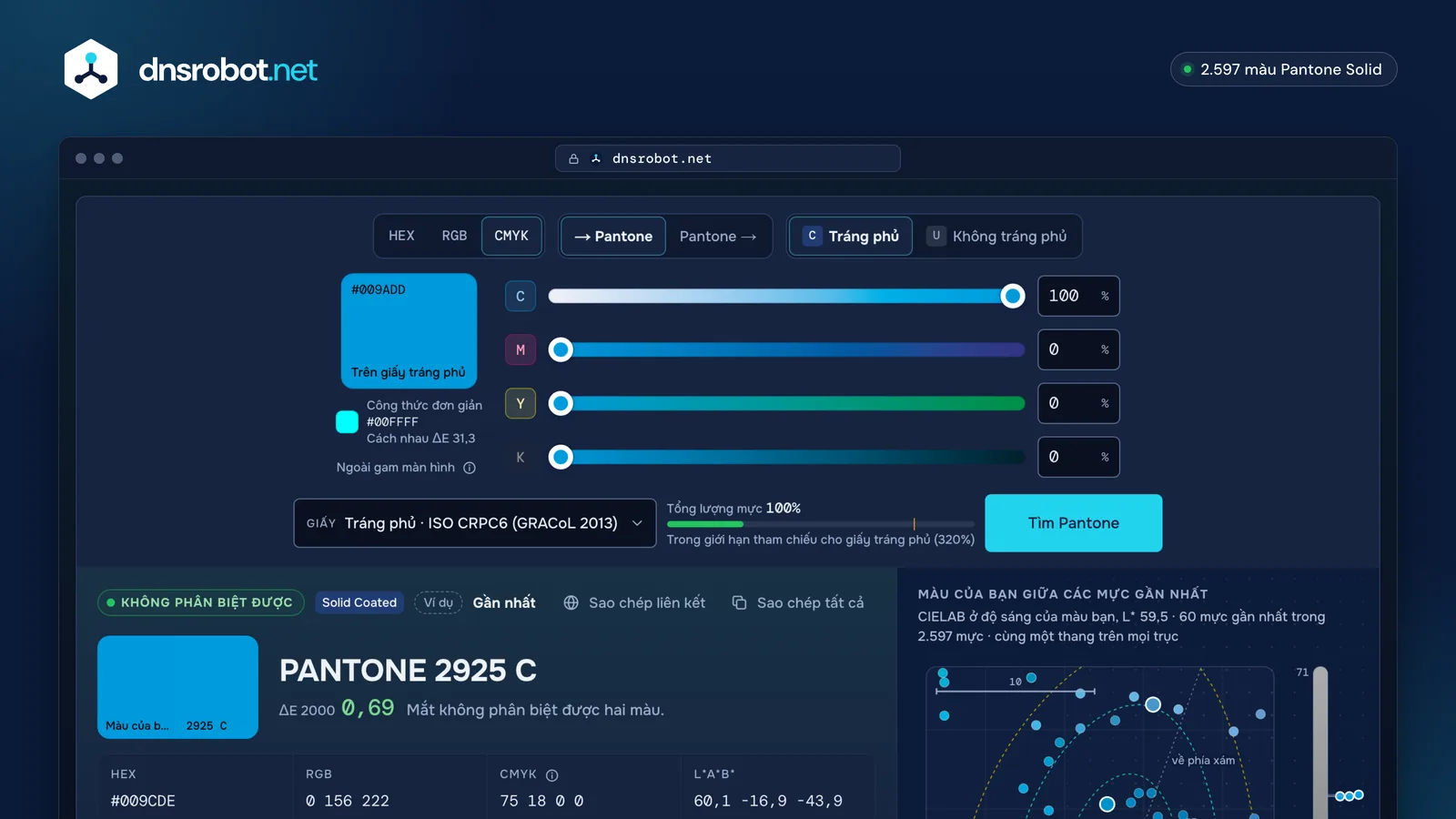Click the Cyan slider handle at 100
This screenshot has width=1456, height=819.
point(1012,296)
